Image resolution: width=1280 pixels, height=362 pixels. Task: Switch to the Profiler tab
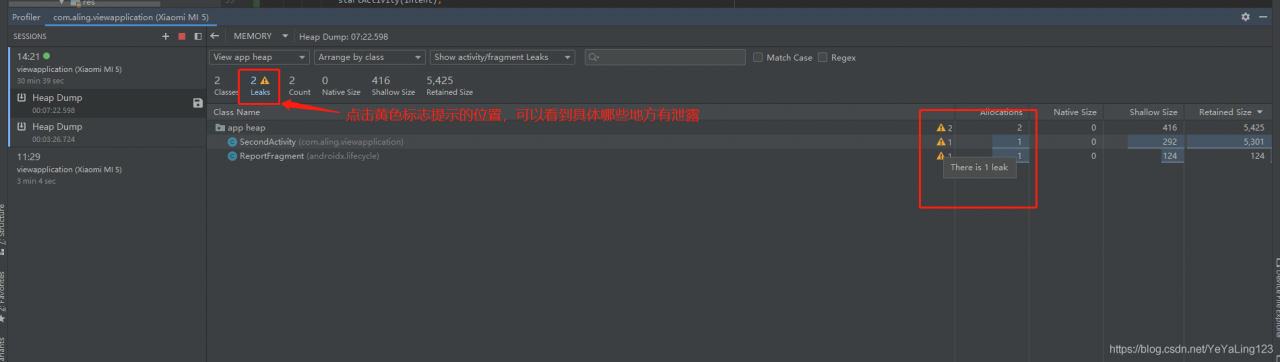click(x=26, y=17)
